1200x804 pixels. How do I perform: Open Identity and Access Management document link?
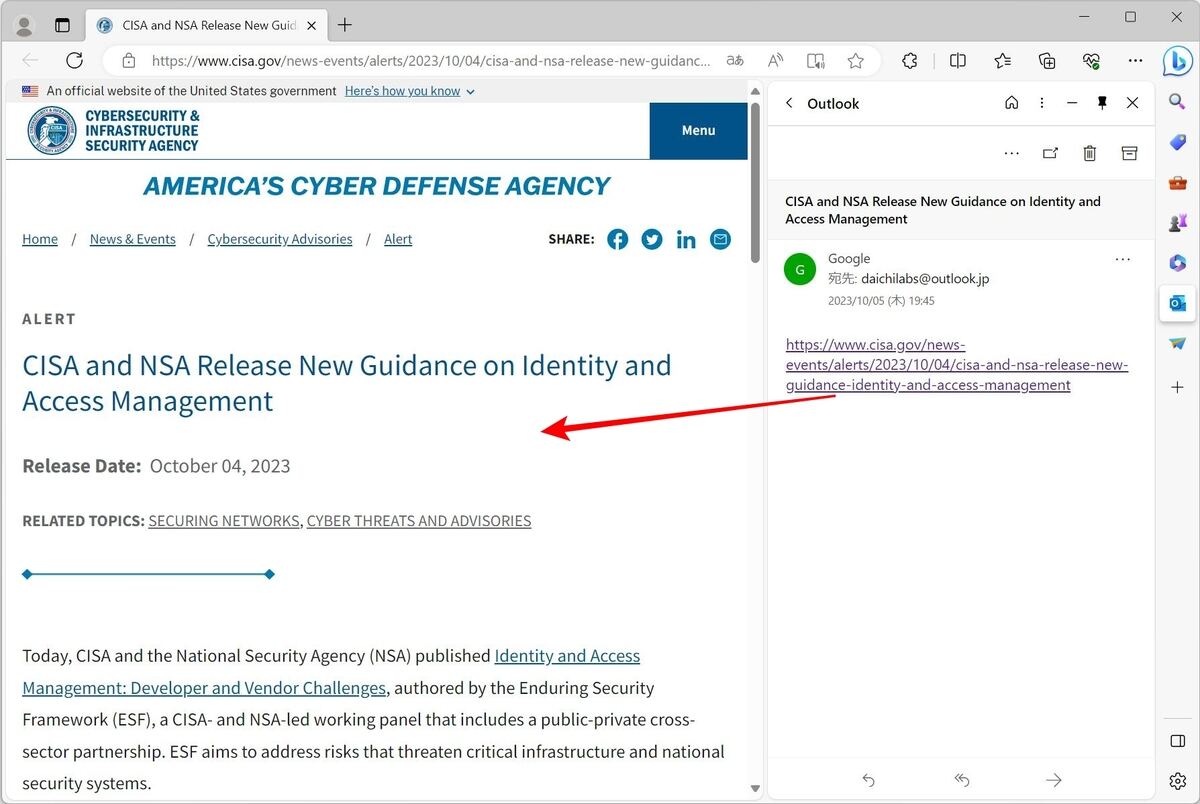tap(331, 672)
